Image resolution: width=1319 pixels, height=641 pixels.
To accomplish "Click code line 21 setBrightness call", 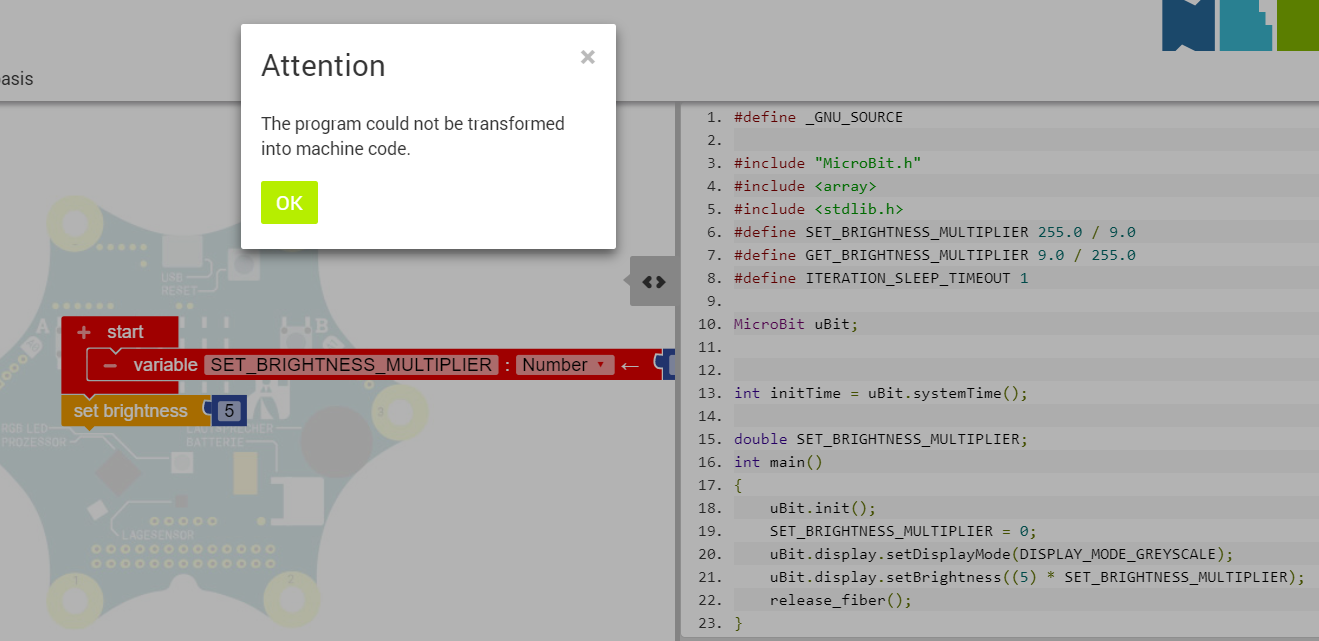I will pyautogui.click(x=1037, y=577).
